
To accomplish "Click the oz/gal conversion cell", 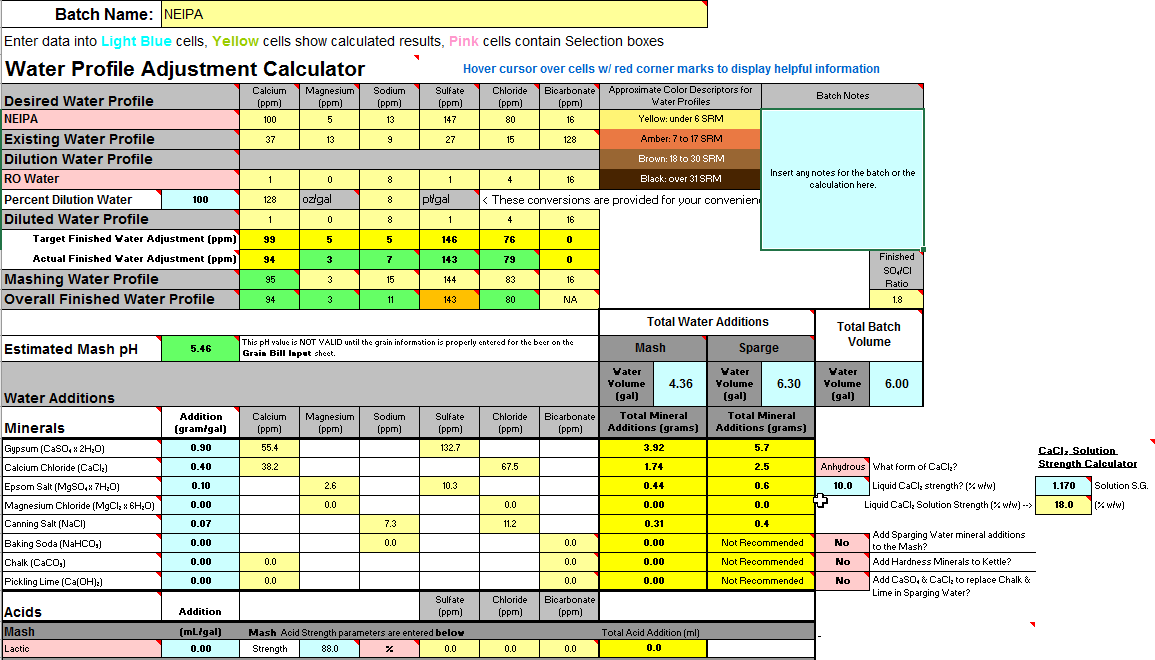I will point(329,200).
